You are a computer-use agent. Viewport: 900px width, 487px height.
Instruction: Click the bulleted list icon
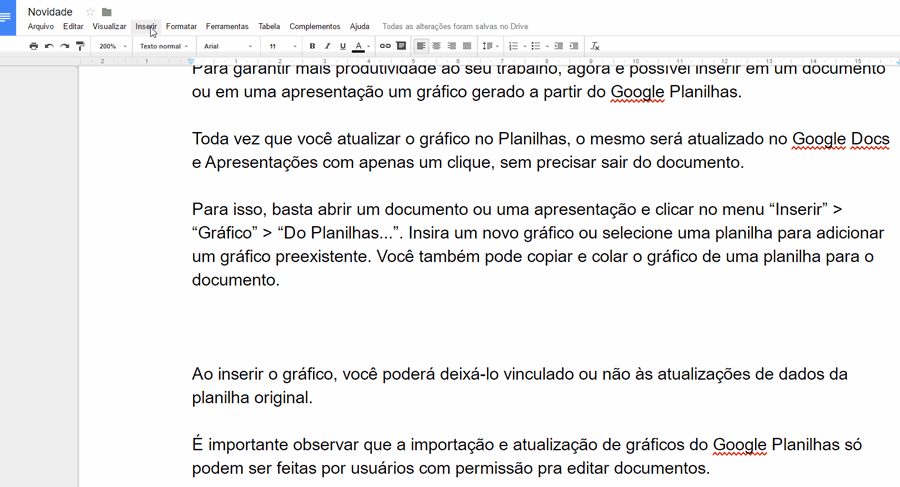coord(536,46)
